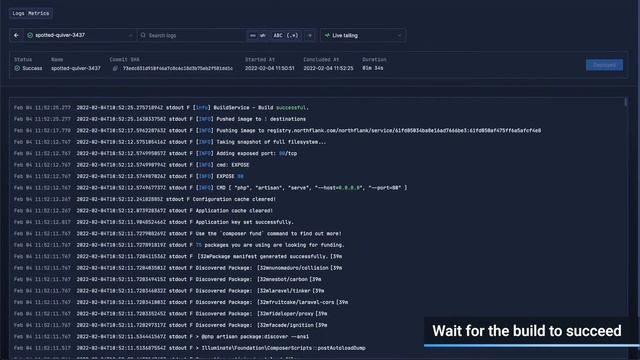Image resolution: width=640 pixels, height=360 pixels.
Task: Toggle the (.*) regex search option
Action: [x=292, y=36]
